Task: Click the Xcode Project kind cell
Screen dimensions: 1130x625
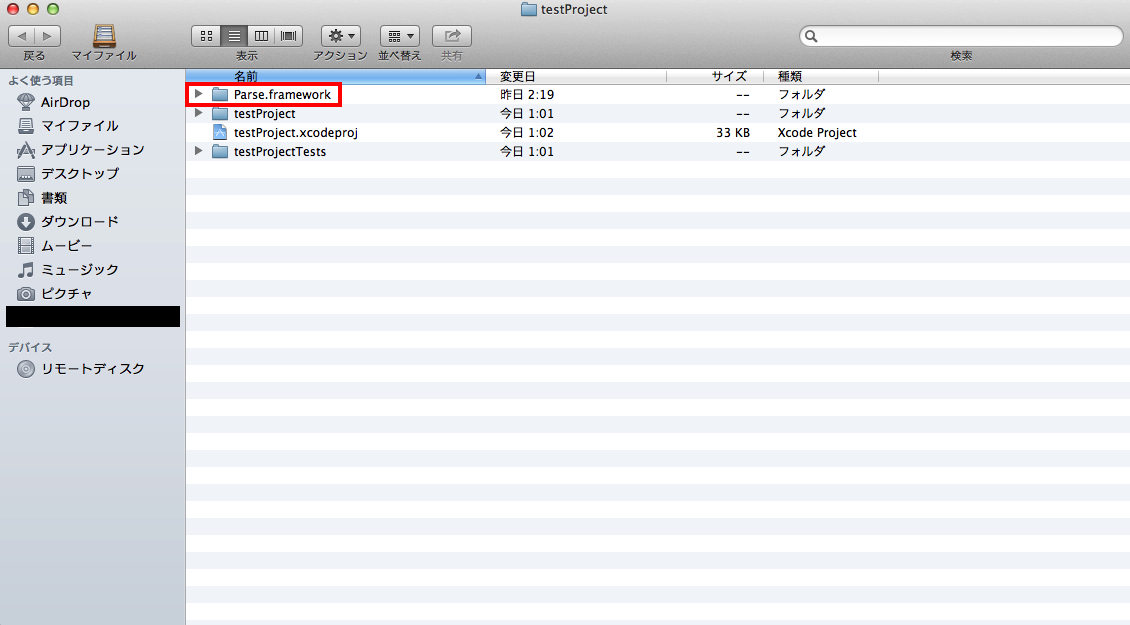Action: [x=817, y=133]
